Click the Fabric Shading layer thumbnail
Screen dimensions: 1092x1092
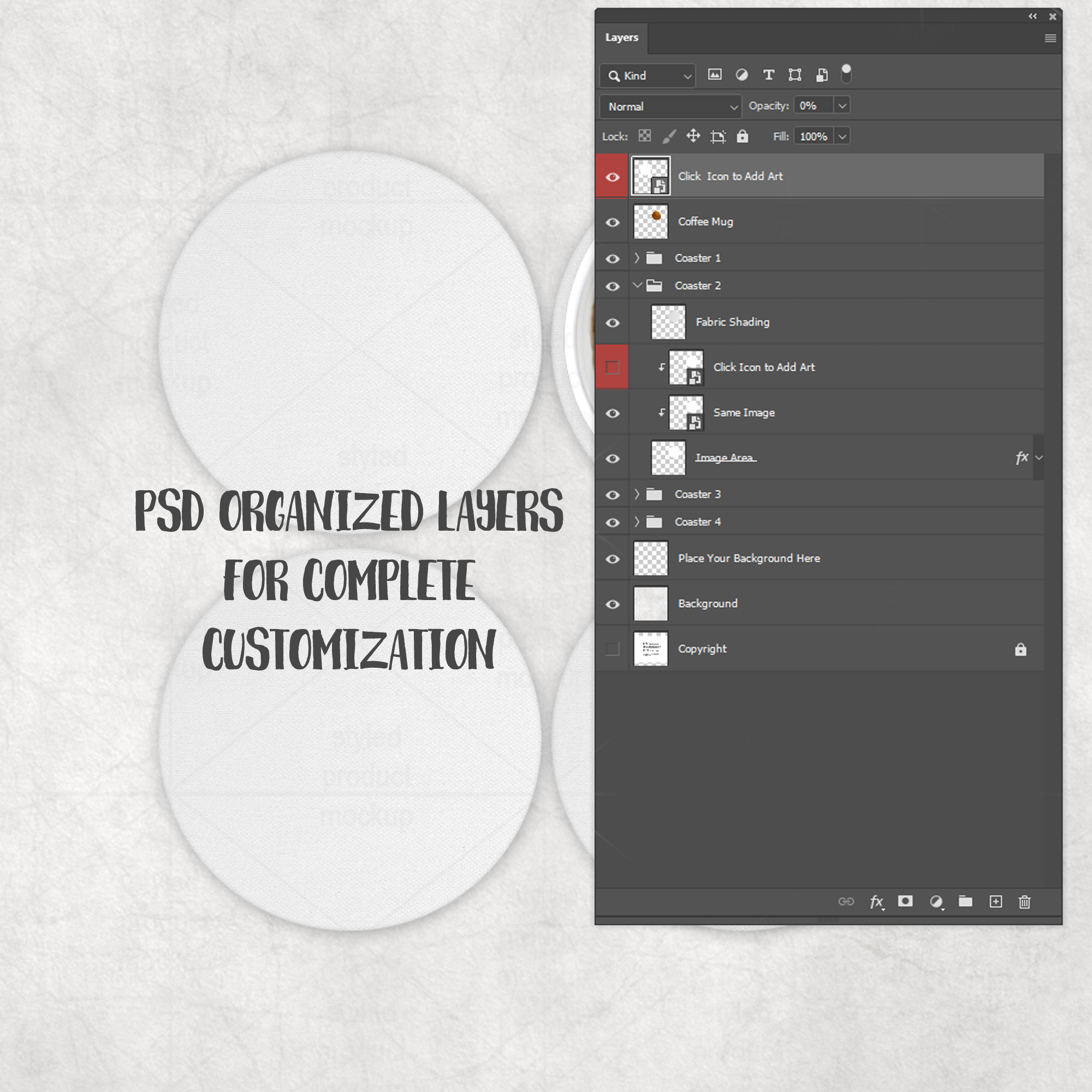click(668, 322)
